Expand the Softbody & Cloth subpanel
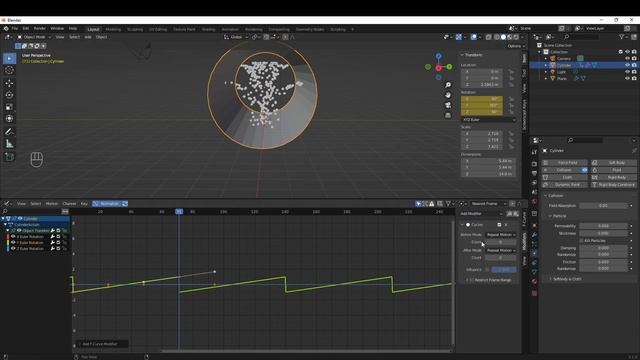 (551, 279)
